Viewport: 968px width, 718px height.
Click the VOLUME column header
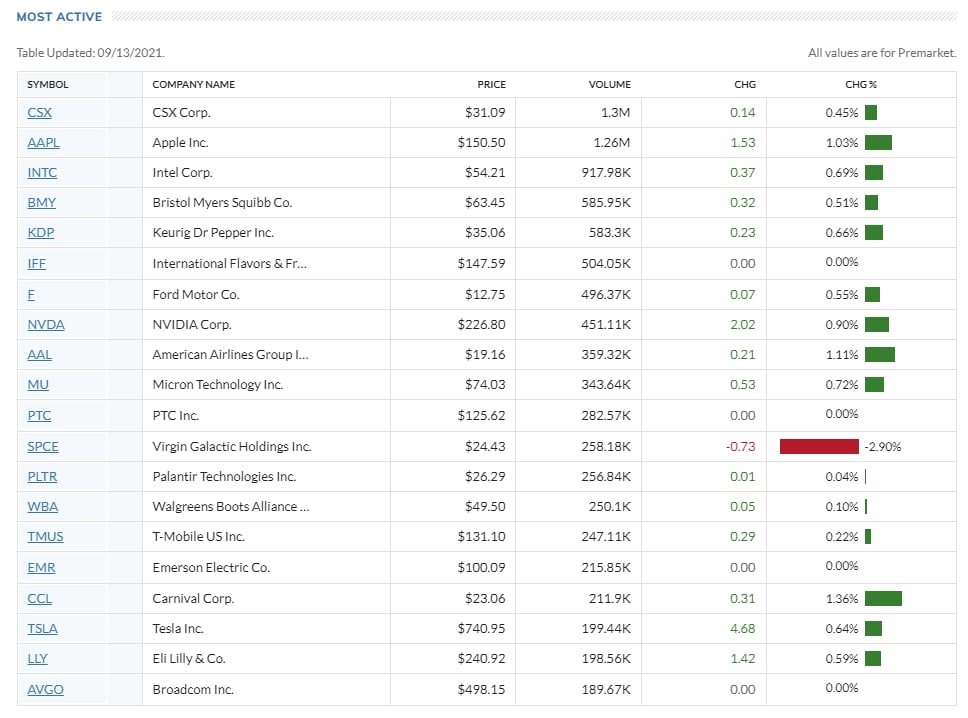[x=609, y=85]
